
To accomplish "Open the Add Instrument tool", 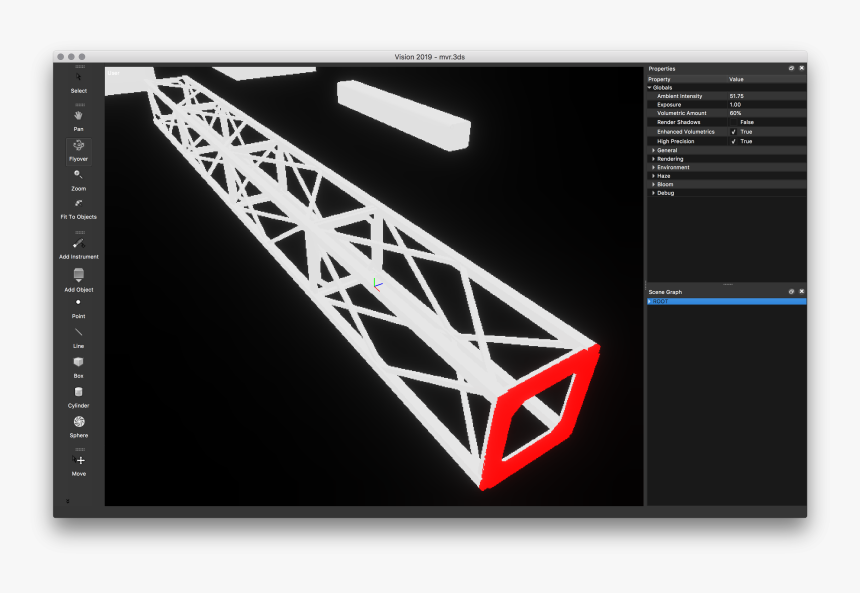I will coord(77,248).
